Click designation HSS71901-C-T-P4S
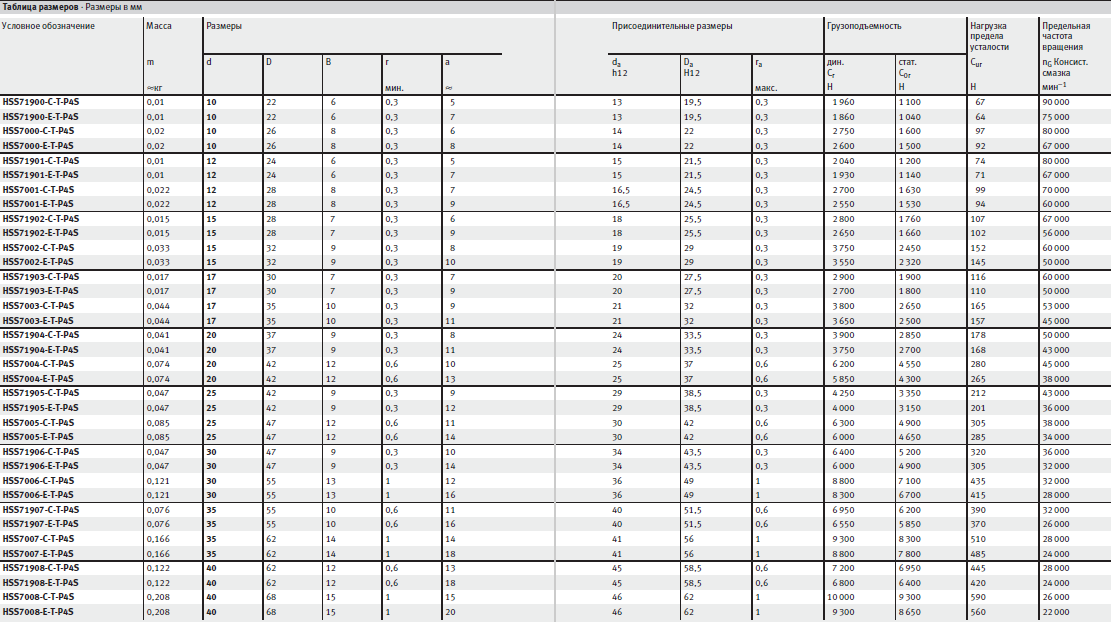Image resolution: width=1111 pixels, height=622 pixels. click(41, 161)
